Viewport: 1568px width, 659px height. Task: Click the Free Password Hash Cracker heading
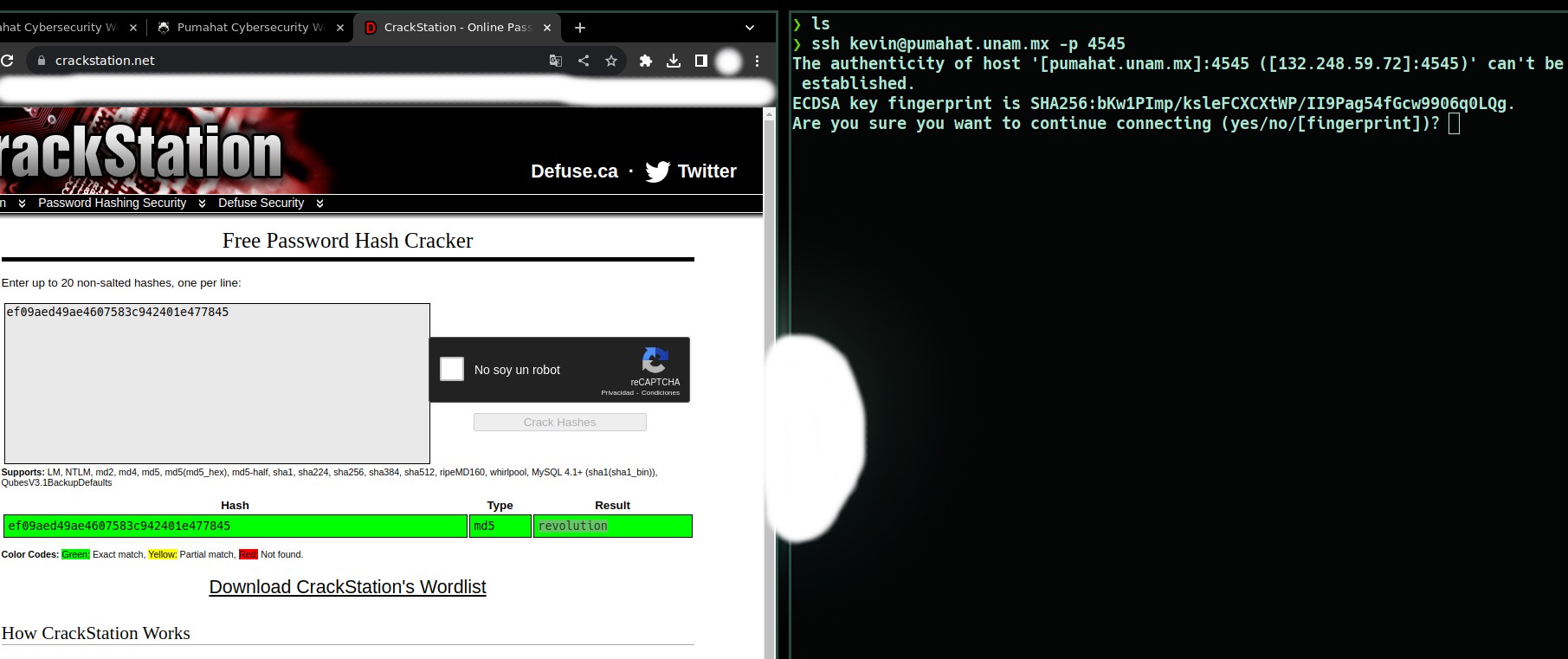click(x=347, y=241)
